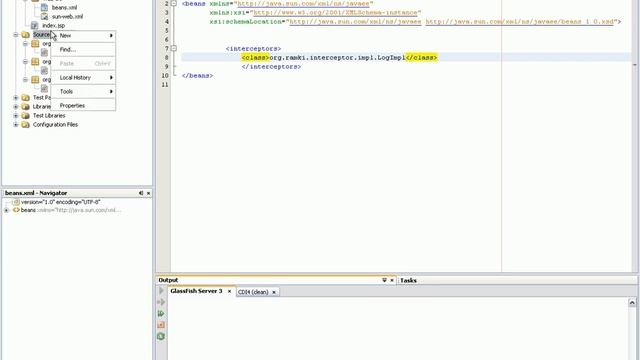640x360 pixels.
Task: Click the beans_1_0.xsd URL on line 4
Action: [519, 22]
